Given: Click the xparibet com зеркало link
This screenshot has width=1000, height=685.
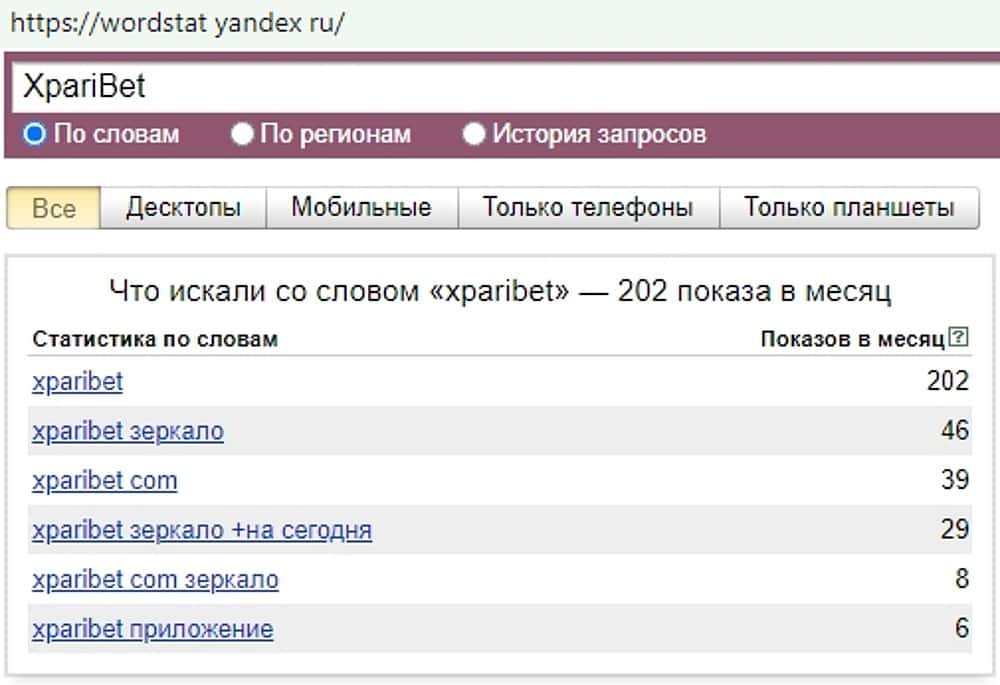Looking at the screenshot, I should (155, 579).
